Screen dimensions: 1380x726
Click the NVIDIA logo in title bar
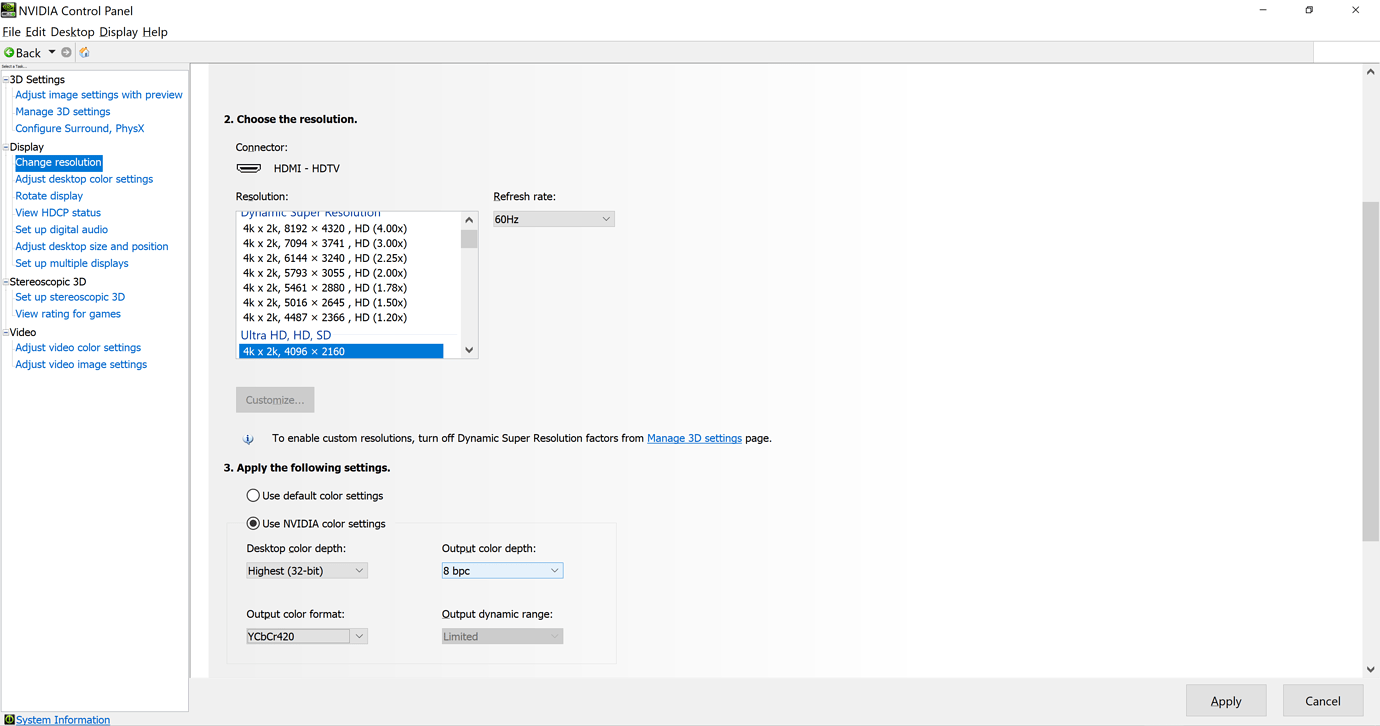9,10
